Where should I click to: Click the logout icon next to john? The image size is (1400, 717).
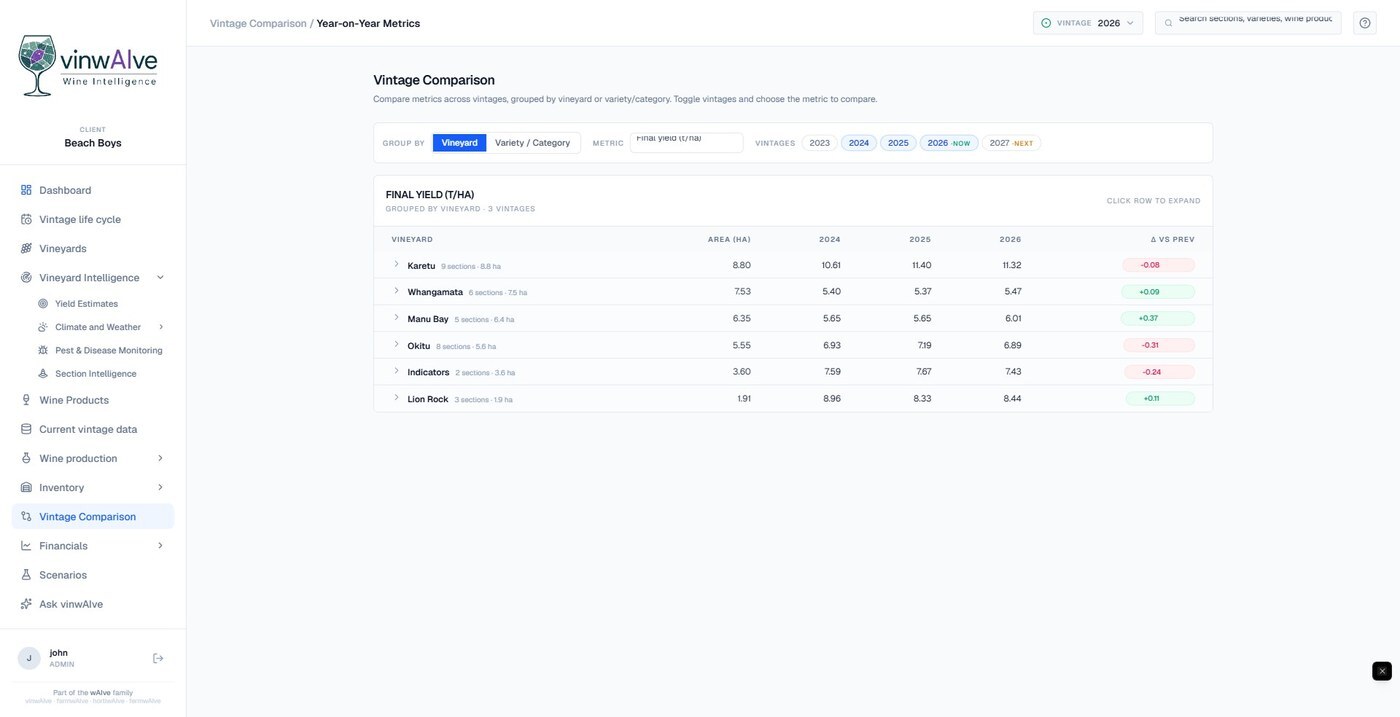point(158,658)
